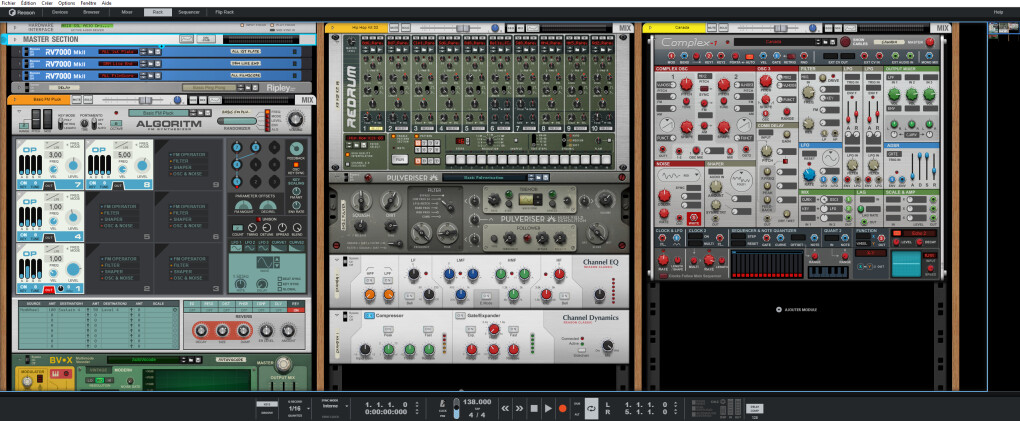Toggle the loop button in transport

(593, 408)
